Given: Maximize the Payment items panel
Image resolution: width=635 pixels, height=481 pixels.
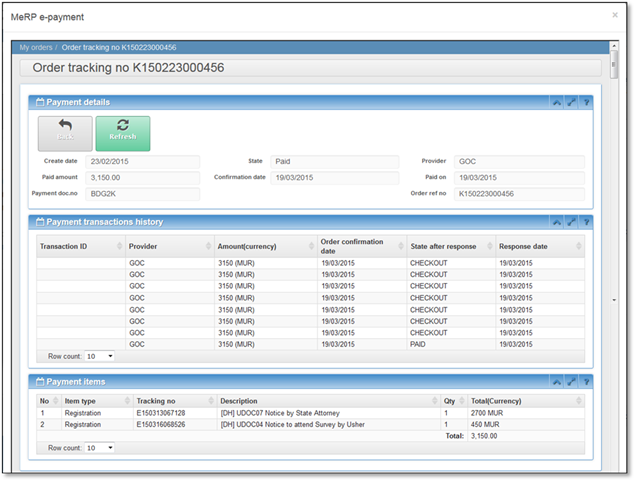Looking at the screenshot, I should pos(571,381).
